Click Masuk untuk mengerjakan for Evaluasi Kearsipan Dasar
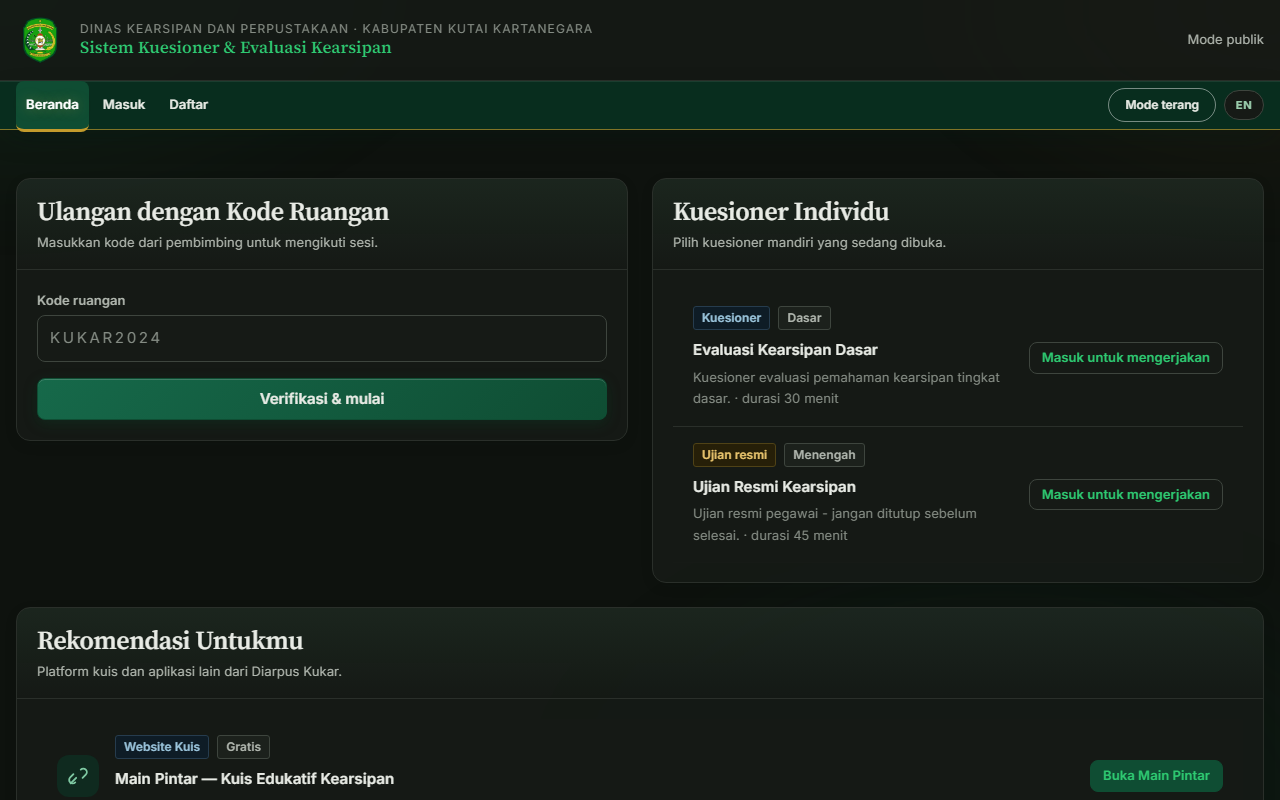Screen dimensions: 1280x800 1126,358
